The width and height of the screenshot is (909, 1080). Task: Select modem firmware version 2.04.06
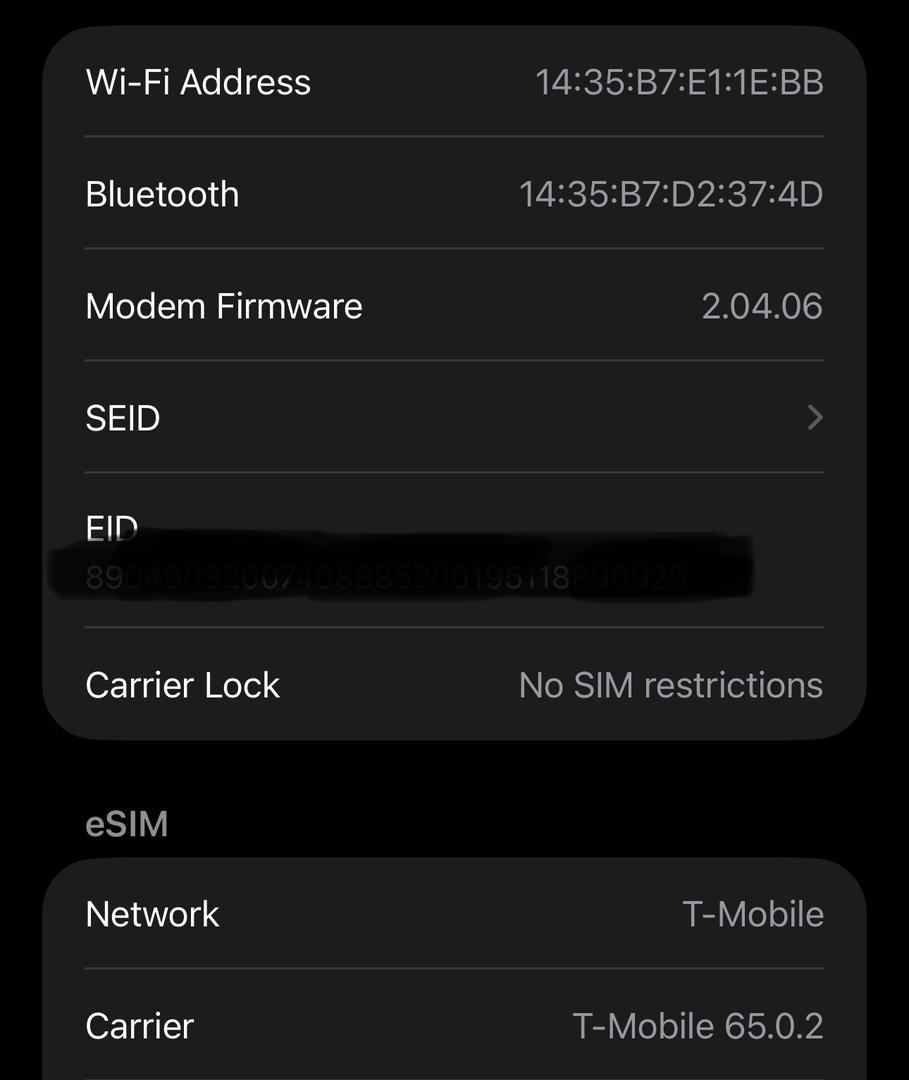coord(762,306)
